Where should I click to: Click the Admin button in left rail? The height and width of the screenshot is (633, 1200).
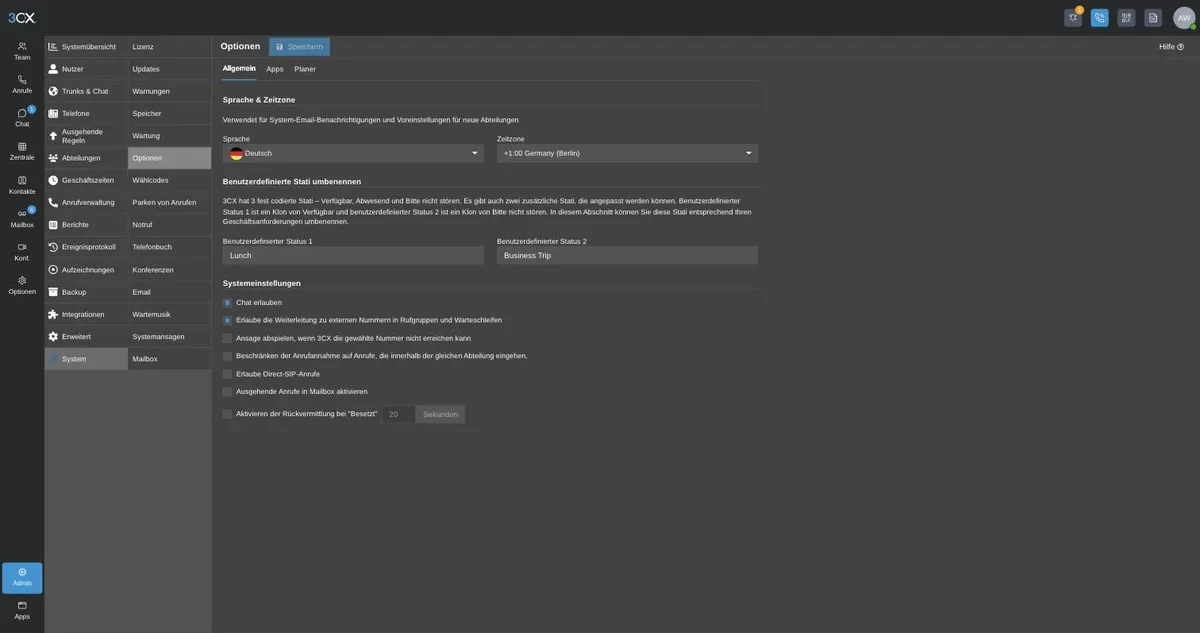(22, 577)
